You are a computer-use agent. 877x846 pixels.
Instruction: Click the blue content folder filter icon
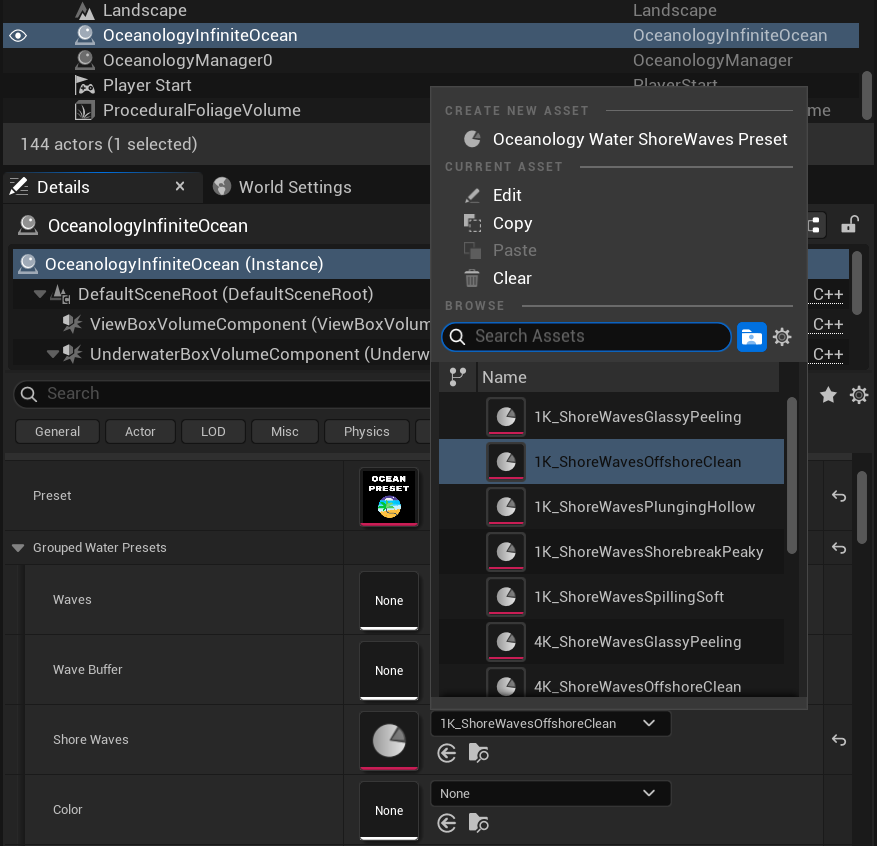[751, 337]
